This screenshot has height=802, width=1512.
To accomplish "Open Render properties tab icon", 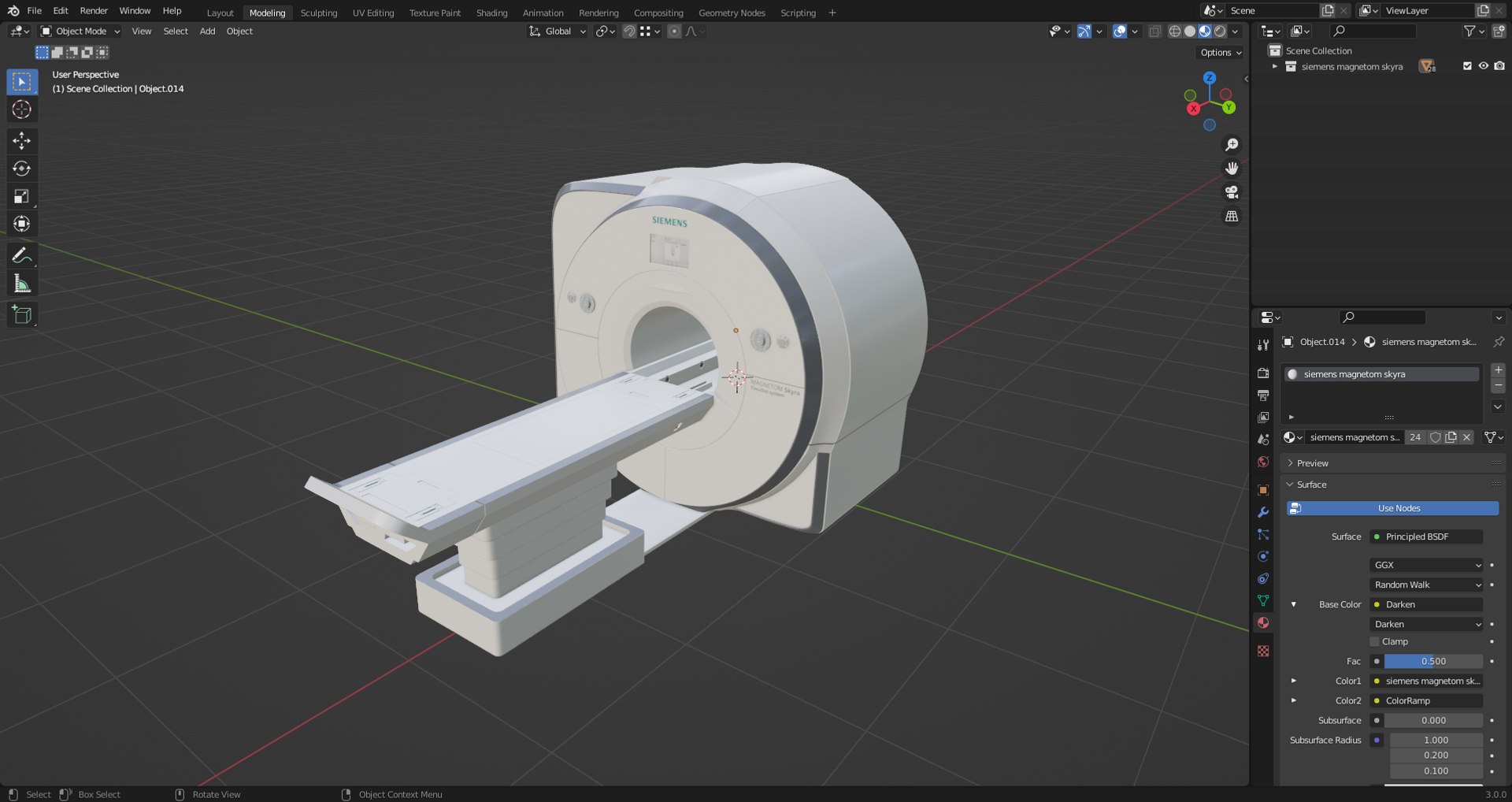I will (1263, 373).
